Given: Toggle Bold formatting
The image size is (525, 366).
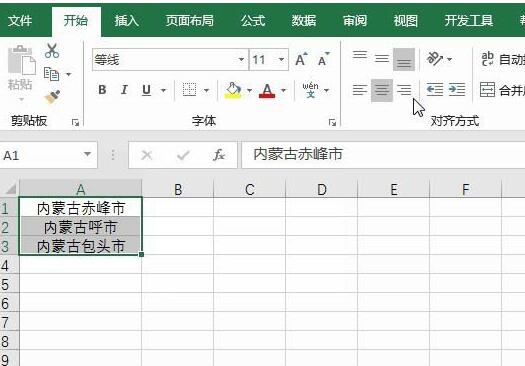Looking at the screenshot, I should [102, 90].
